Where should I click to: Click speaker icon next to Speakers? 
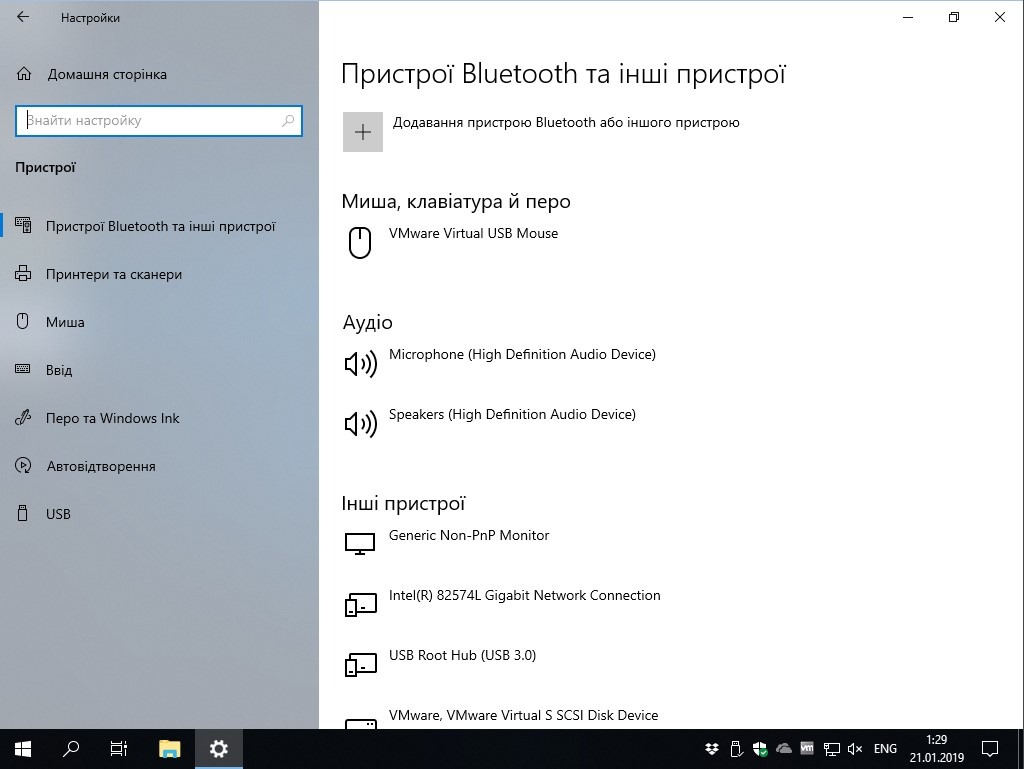point(360,424)
